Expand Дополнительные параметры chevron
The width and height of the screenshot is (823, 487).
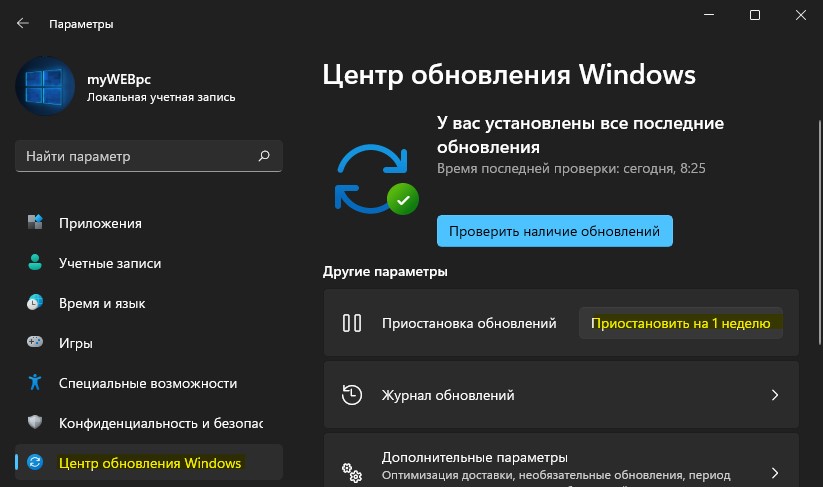coord(775,472)
